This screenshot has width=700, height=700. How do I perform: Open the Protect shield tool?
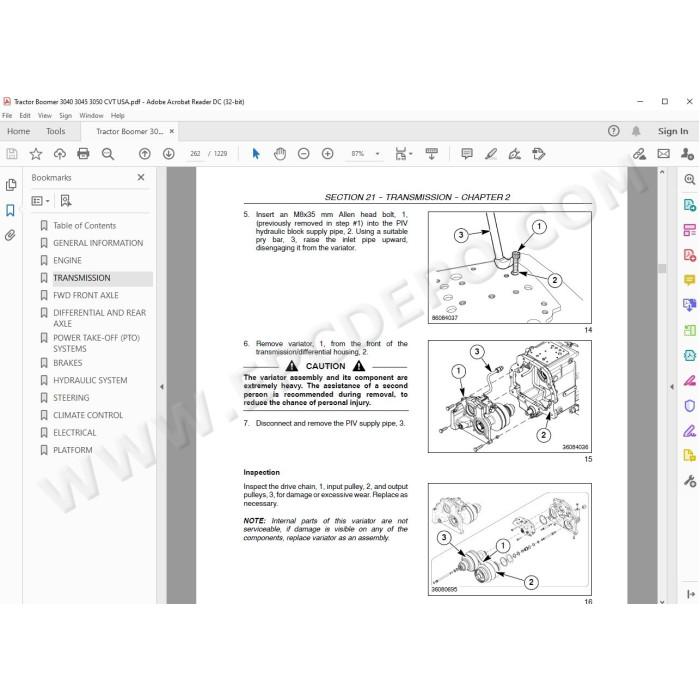690,405
